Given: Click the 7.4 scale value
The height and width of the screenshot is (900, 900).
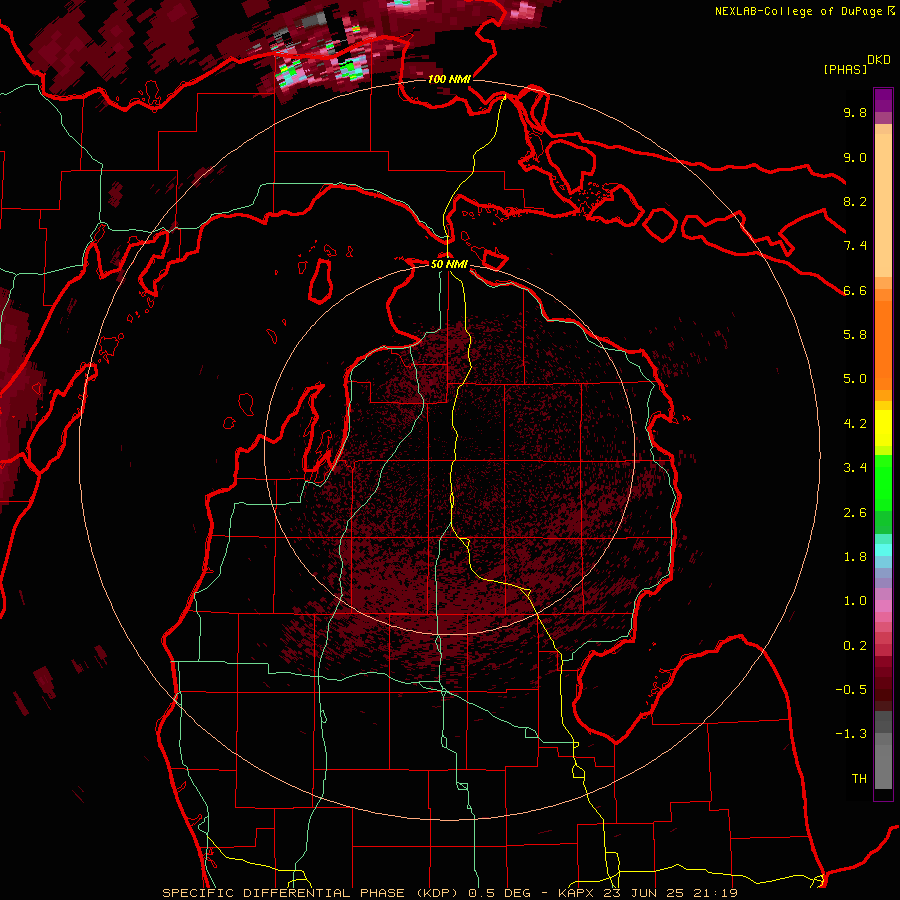Looking at the screenshot, I should tap(855, 246).
